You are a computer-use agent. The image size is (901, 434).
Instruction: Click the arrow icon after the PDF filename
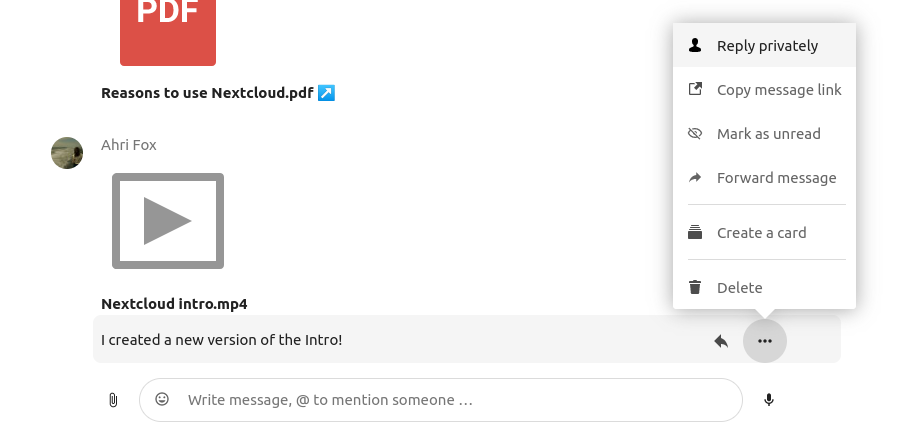click(x=326, y=93)
